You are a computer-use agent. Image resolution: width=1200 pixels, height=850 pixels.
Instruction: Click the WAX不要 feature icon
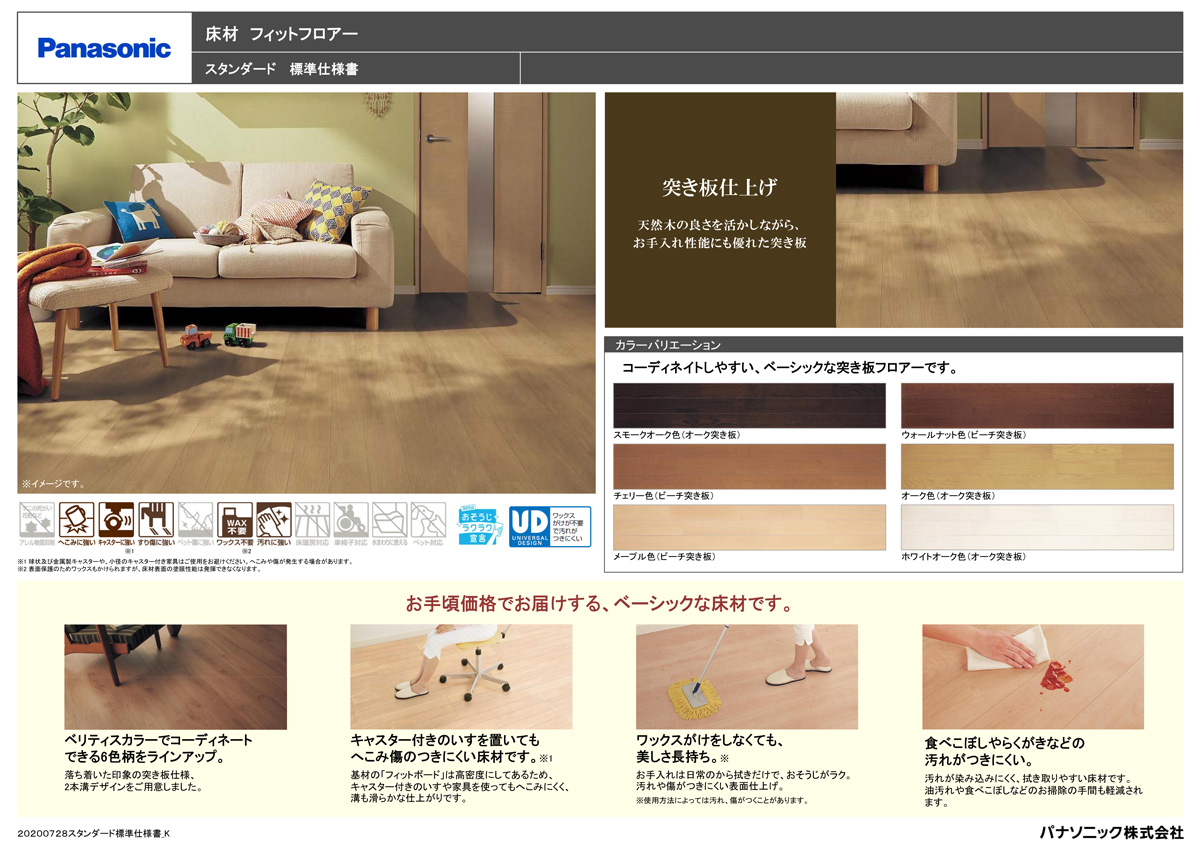pyautogui.click(x=234, y=520)
